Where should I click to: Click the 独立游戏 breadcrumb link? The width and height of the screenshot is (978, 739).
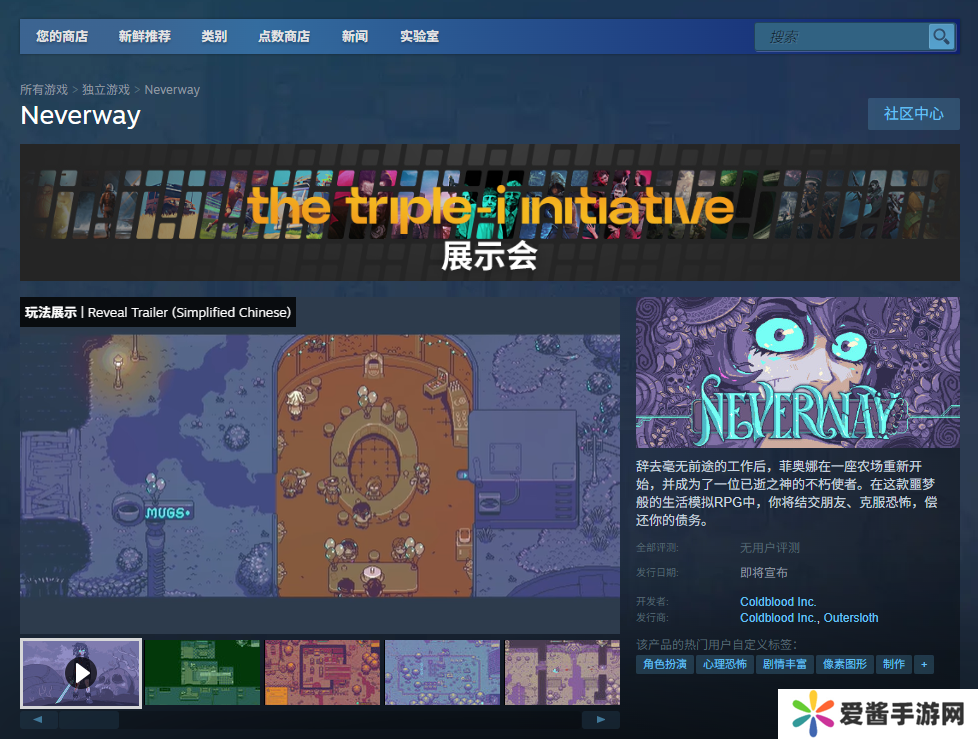(106, 90)
